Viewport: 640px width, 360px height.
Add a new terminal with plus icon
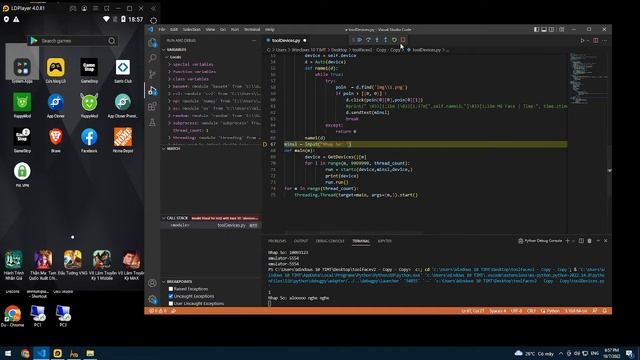(567, 241)
